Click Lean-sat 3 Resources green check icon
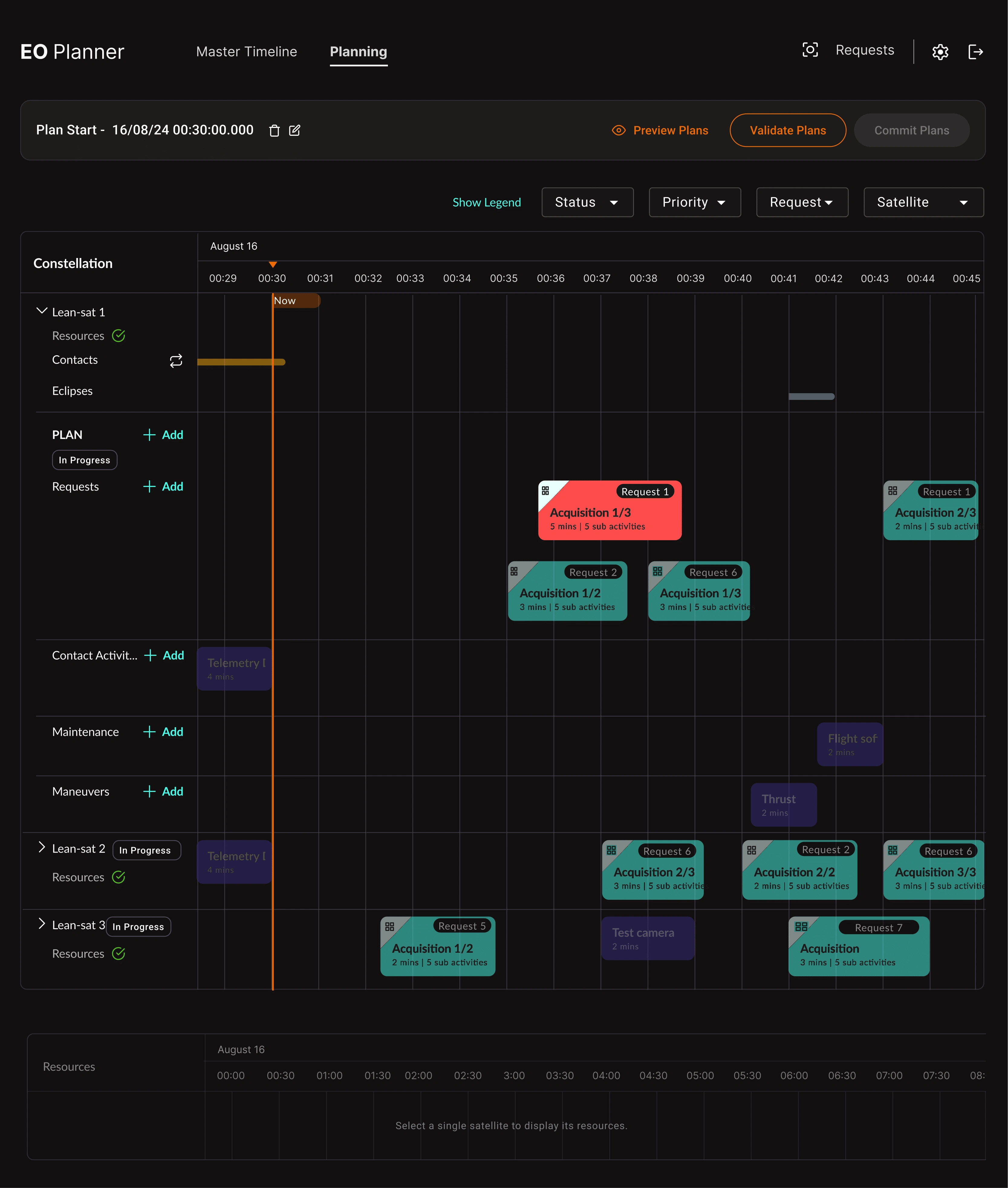Screen dimensions: 1008x1188 click(119, 954)
